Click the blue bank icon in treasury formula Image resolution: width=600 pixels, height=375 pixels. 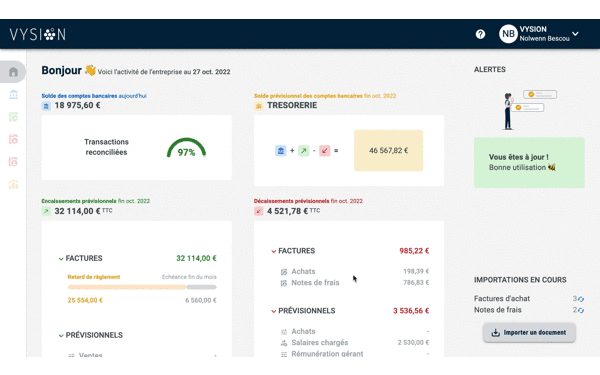[280, 150]
